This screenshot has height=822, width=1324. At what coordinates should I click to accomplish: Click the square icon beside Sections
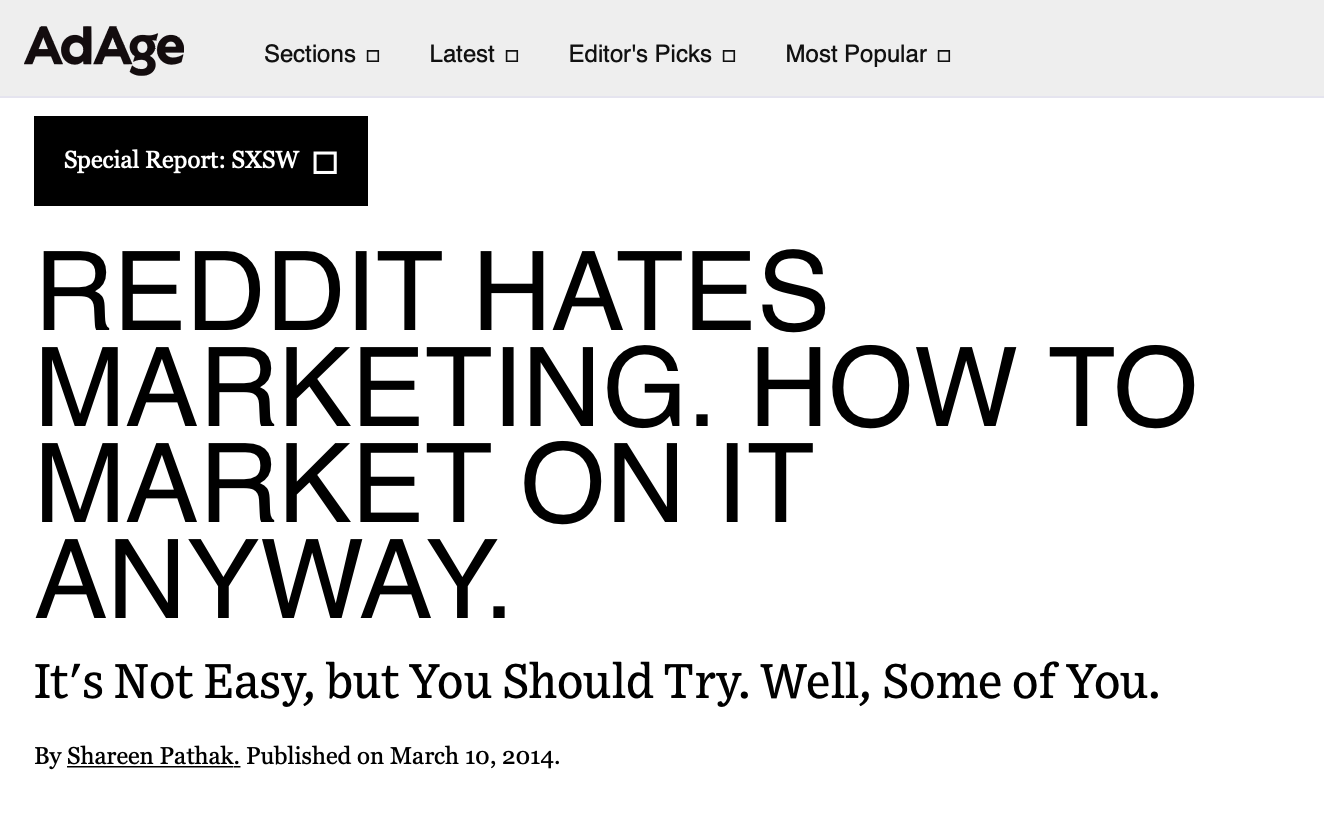click(x=373, y=56)
